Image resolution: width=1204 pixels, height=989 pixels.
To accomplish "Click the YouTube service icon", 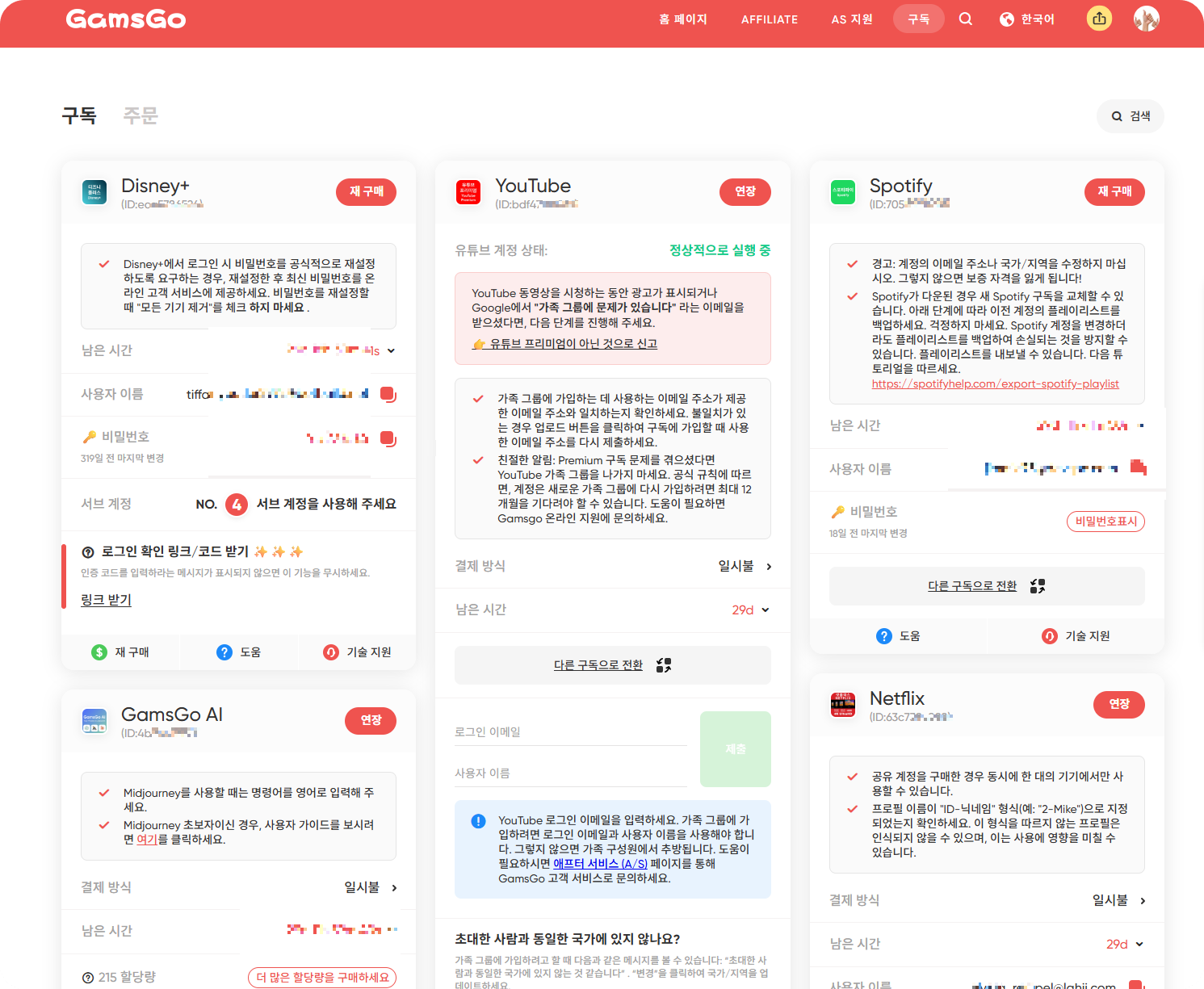I will [468, 192].
